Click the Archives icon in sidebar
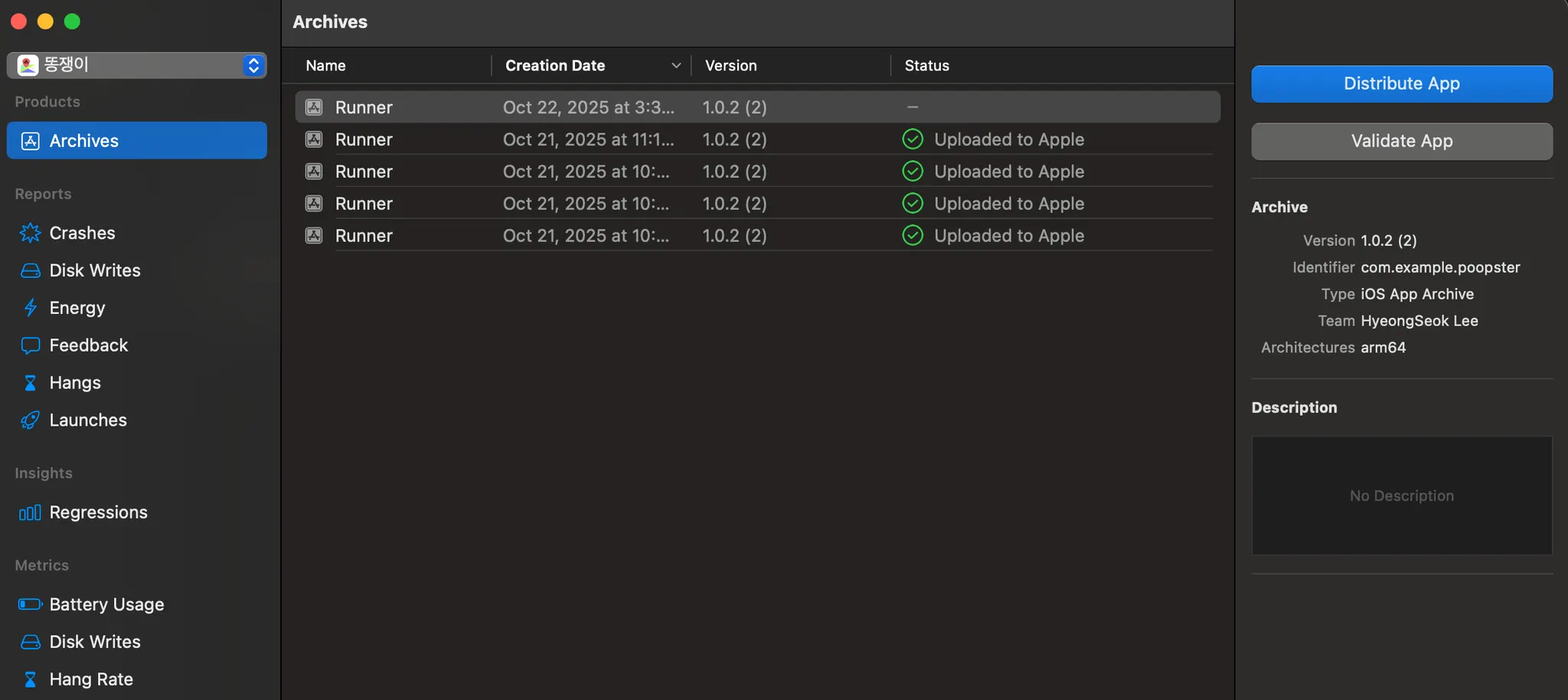This screenshot has height=700, width=1568. [30, 141]
